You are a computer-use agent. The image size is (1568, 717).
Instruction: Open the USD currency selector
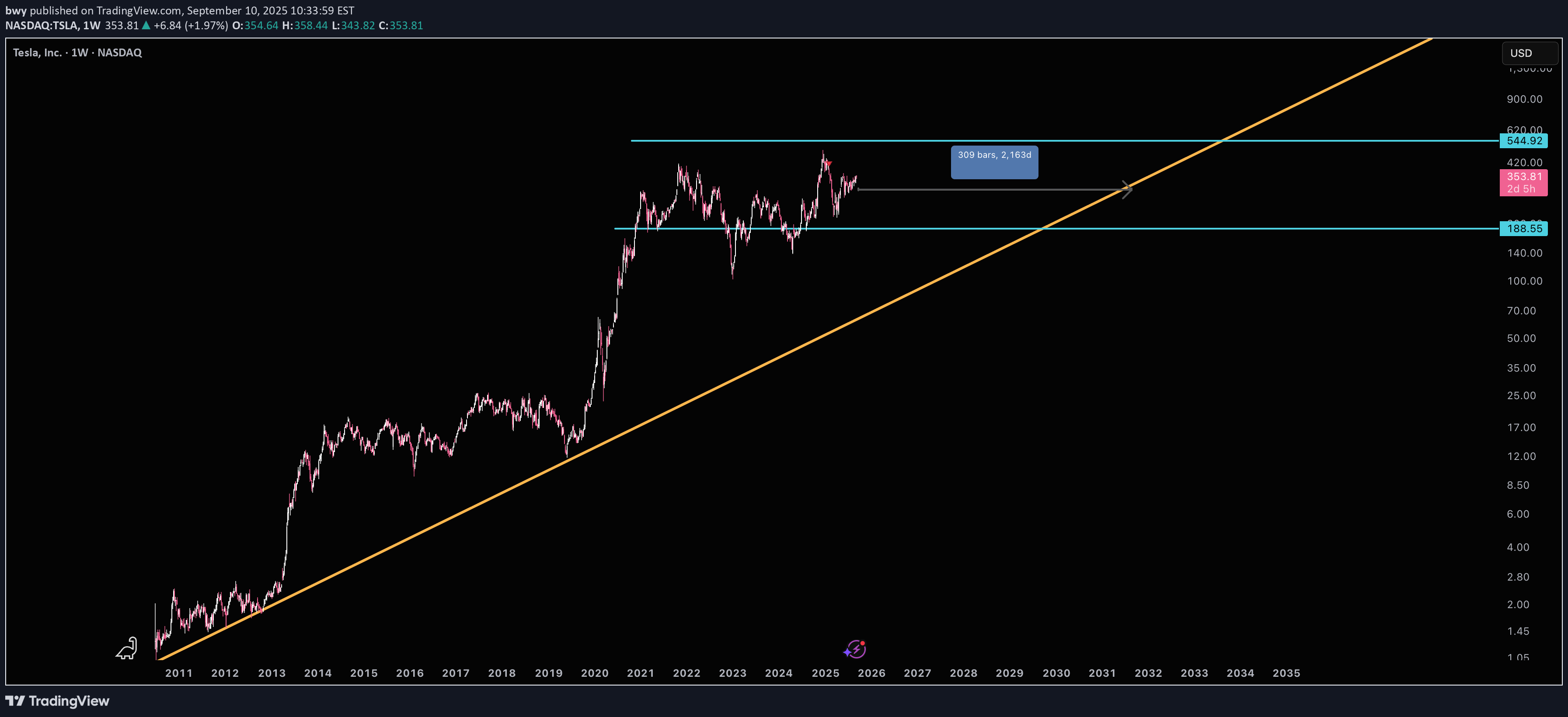(x=1529, y=53)
